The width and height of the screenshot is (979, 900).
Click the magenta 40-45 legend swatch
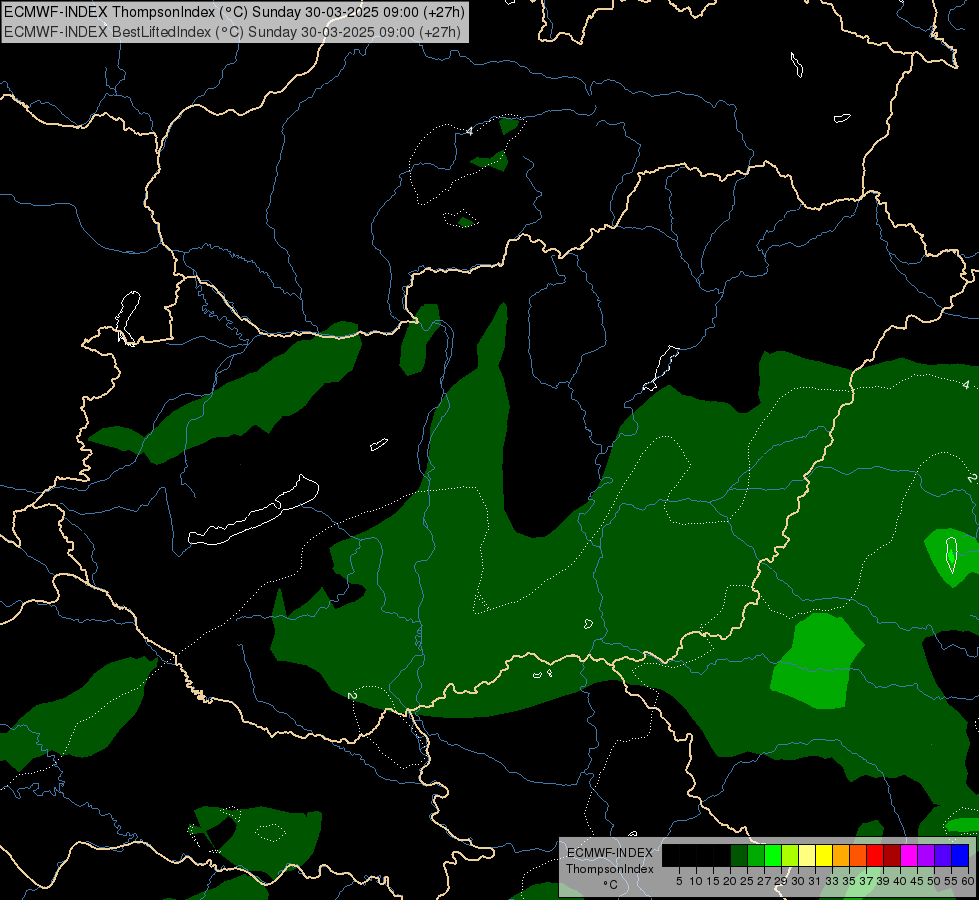[x=909, y=855]
